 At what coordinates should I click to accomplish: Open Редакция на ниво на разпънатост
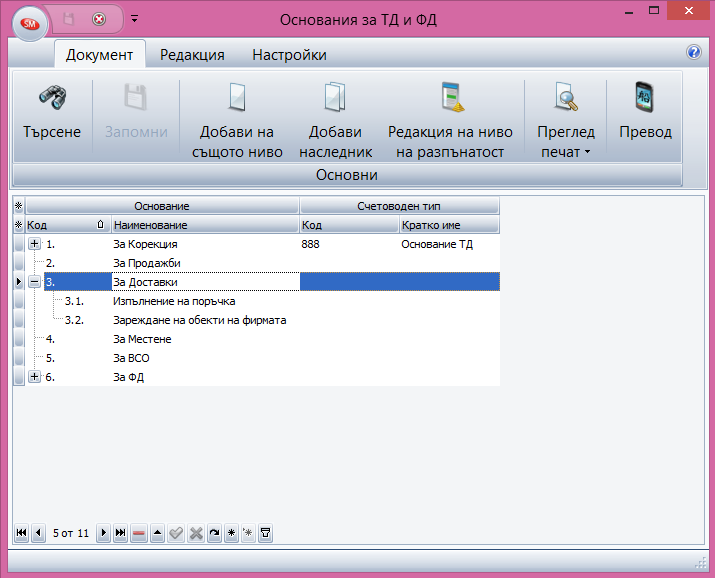(x=450, y=121)
